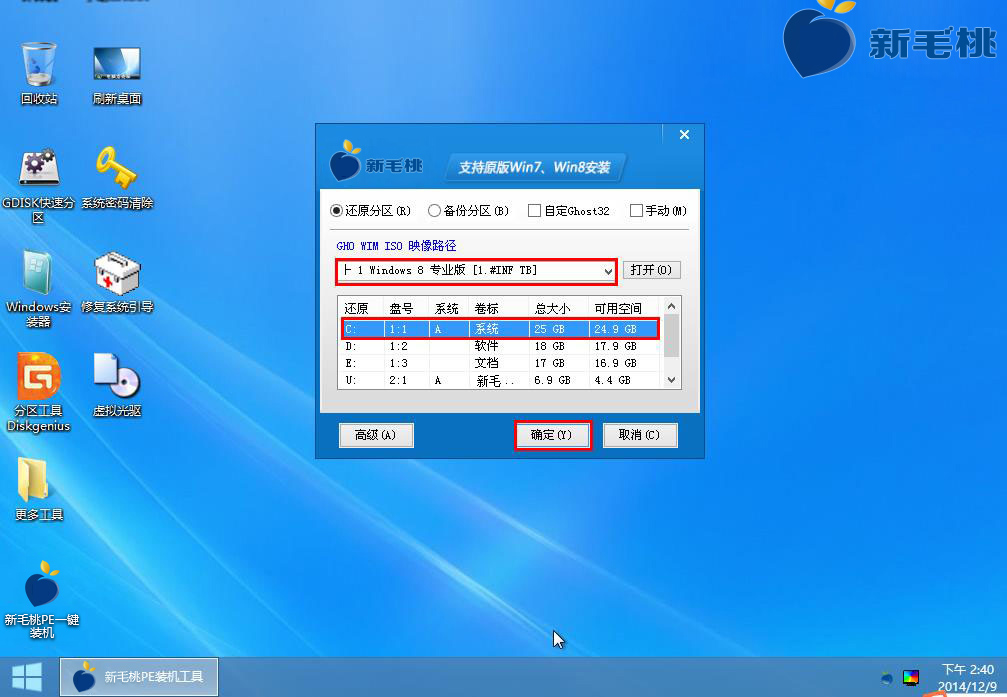Click the 可用空间 column header

point(624,308)
